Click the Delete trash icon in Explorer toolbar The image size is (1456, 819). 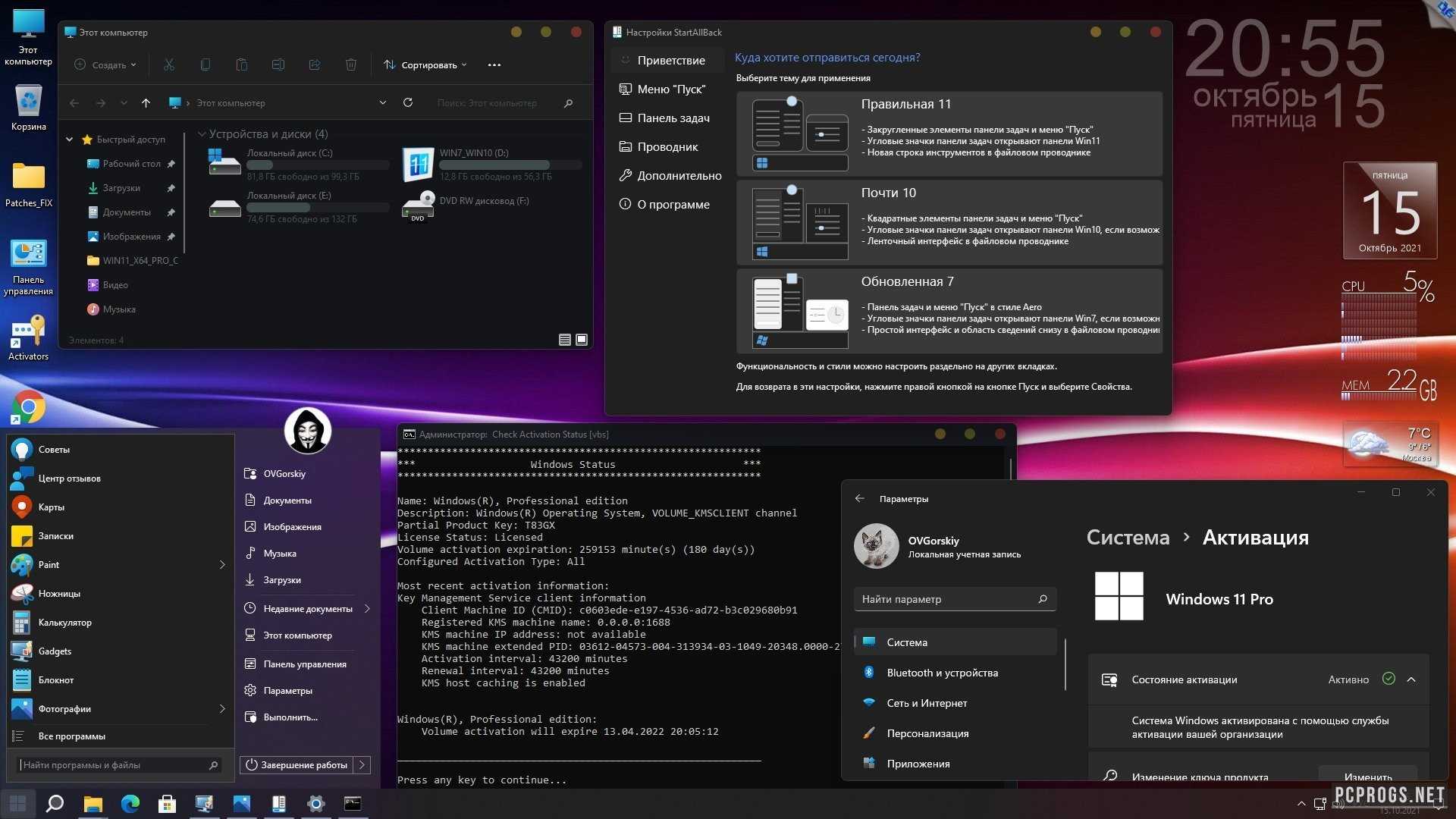pos(351,65)
